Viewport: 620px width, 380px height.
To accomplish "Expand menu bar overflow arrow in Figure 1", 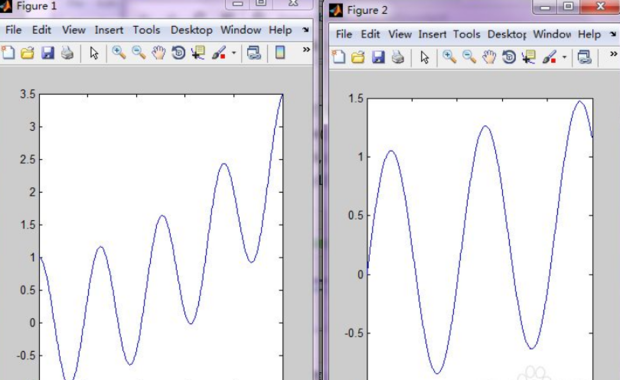I will pos(305,30).
